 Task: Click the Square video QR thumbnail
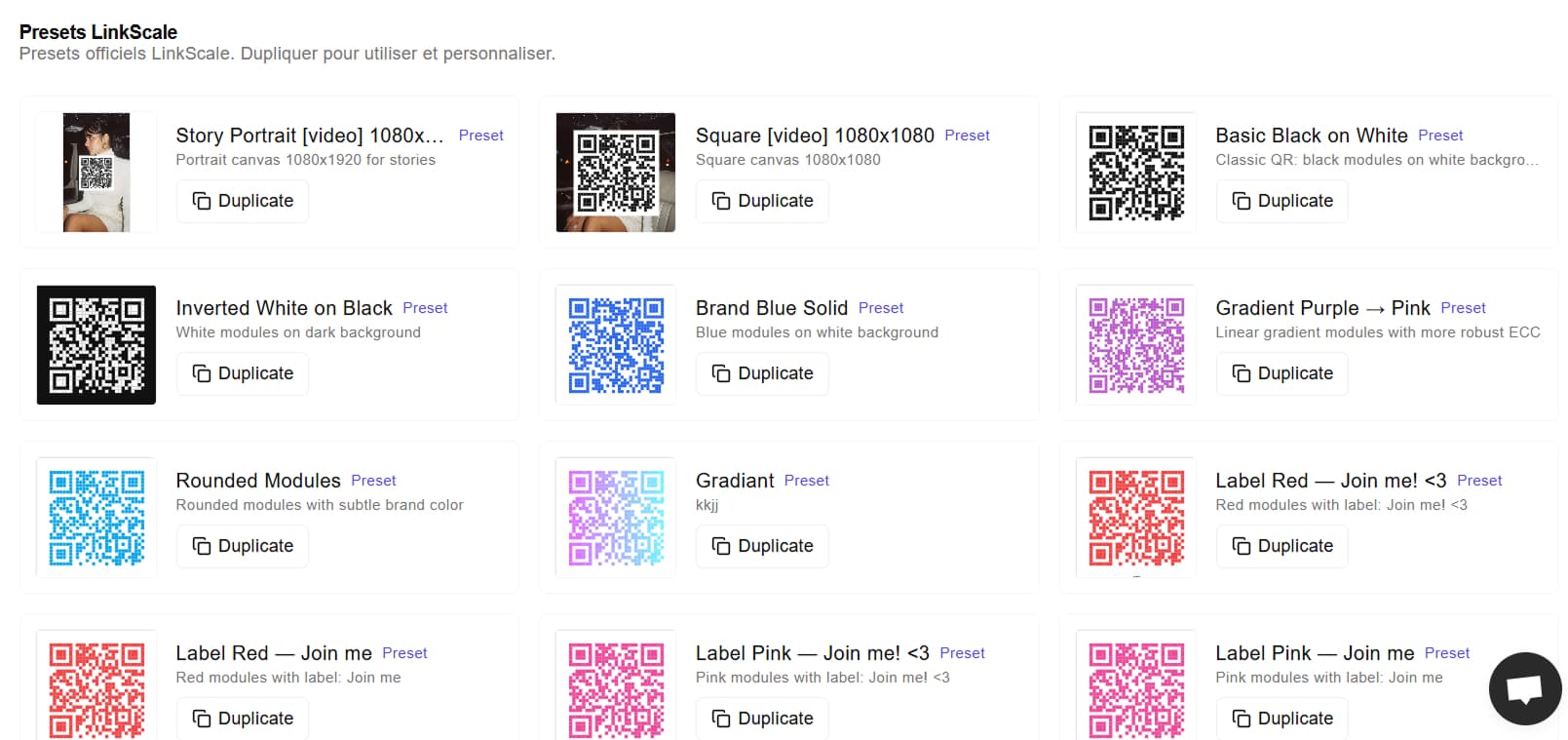click(x=615, y=173)
